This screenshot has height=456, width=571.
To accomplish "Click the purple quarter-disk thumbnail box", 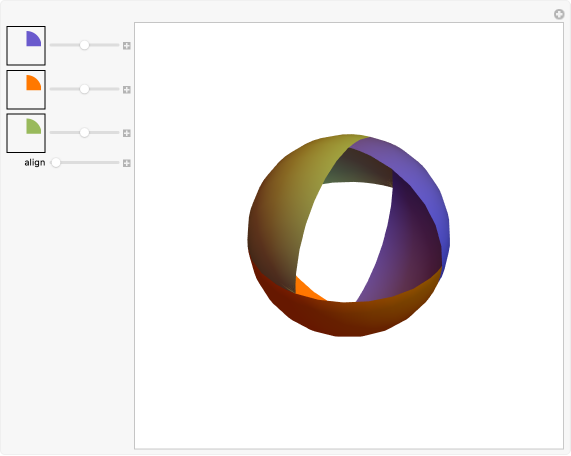I will pyautogui.click(x=26, y=46).
